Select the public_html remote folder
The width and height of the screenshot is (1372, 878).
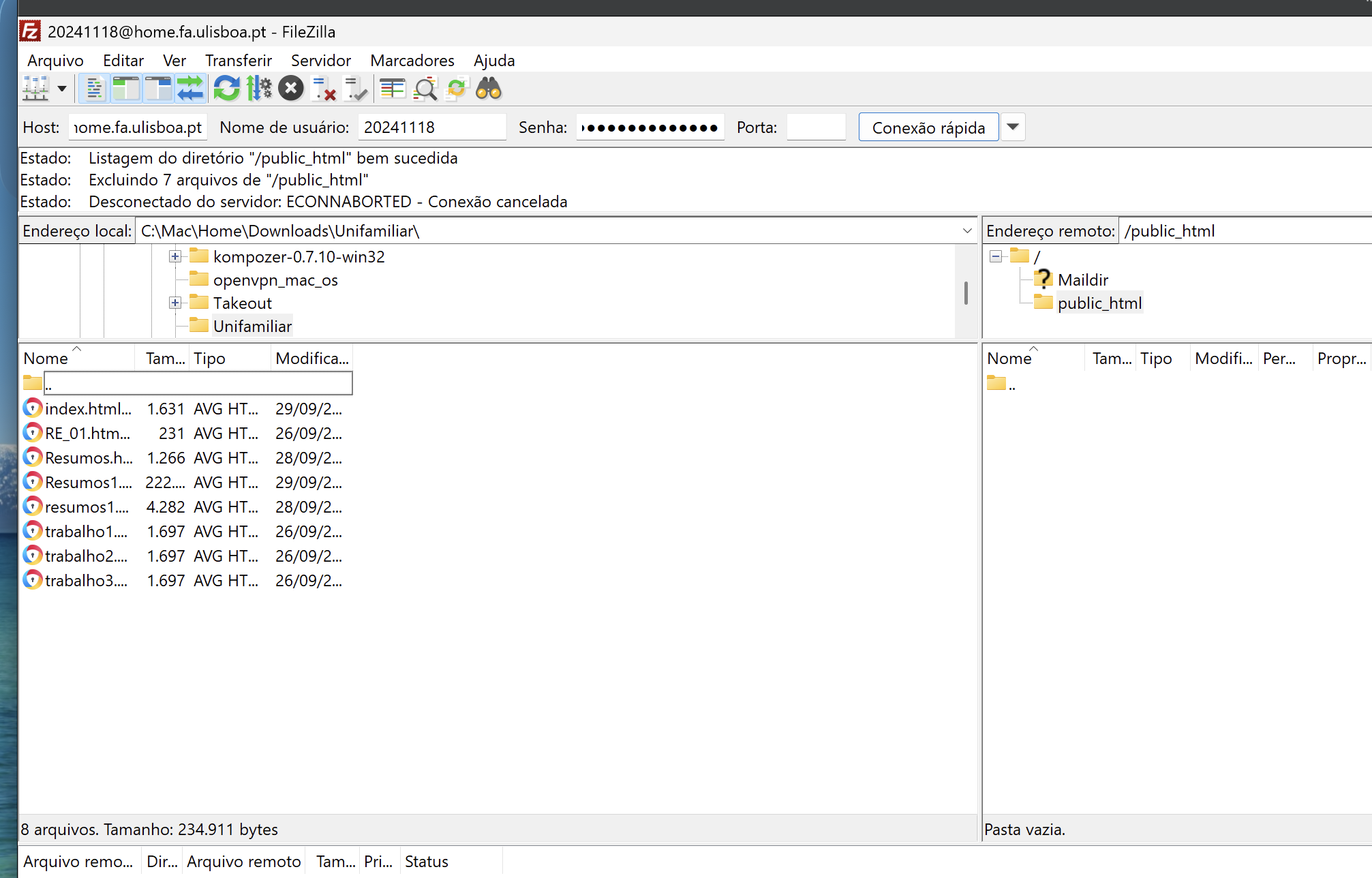(x=1099, y=303)
